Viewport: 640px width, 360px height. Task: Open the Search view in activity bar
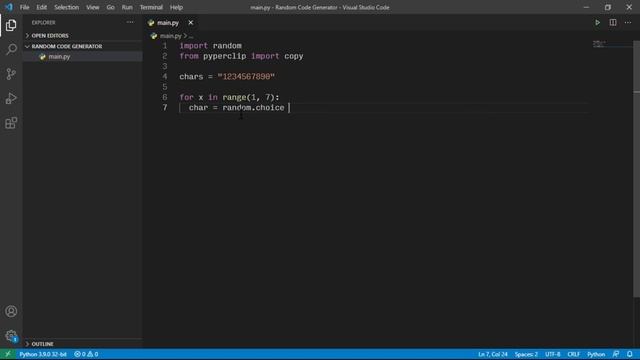point(11,49)
